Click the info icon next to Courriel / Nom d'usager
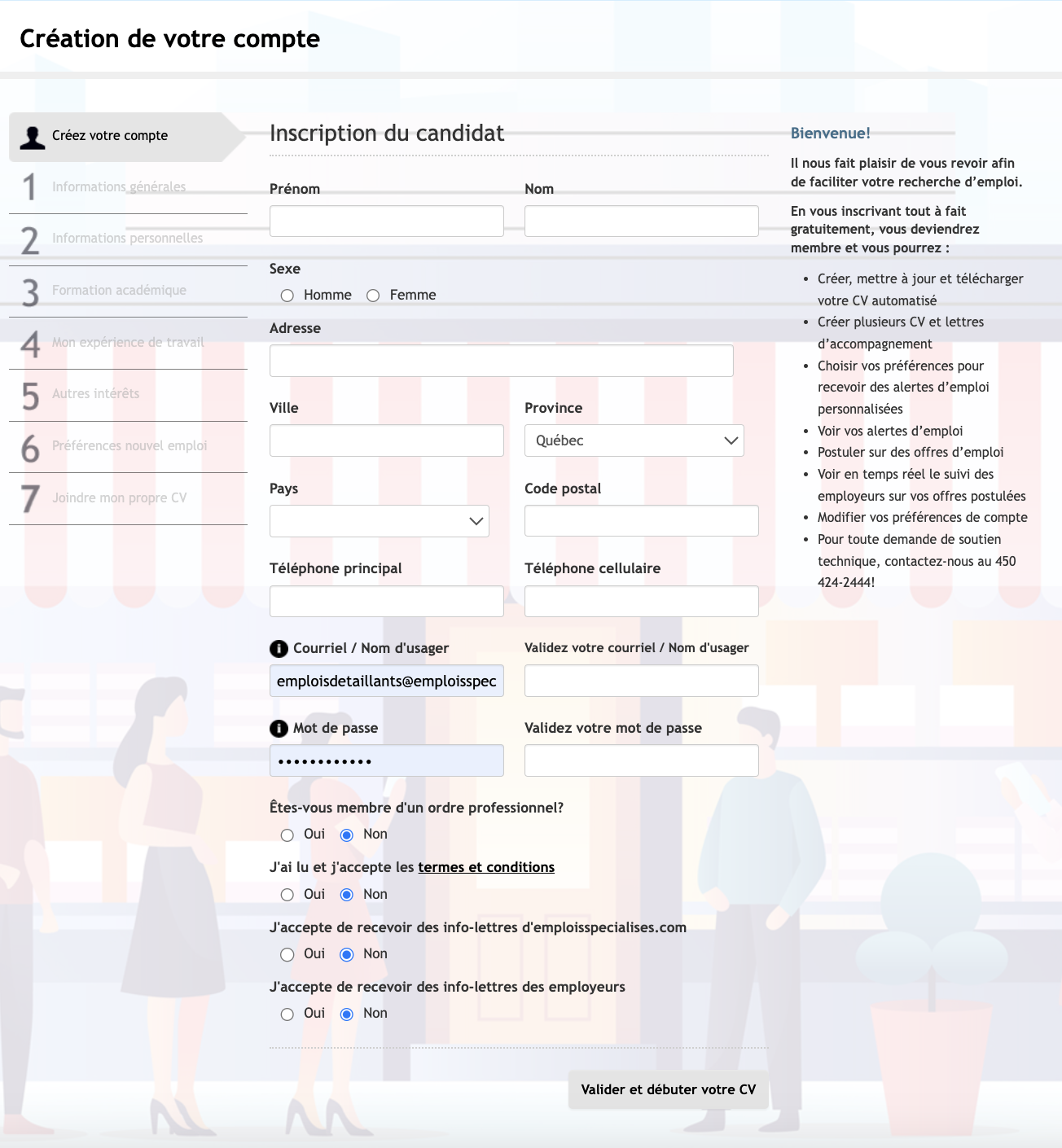 point(279,649)
